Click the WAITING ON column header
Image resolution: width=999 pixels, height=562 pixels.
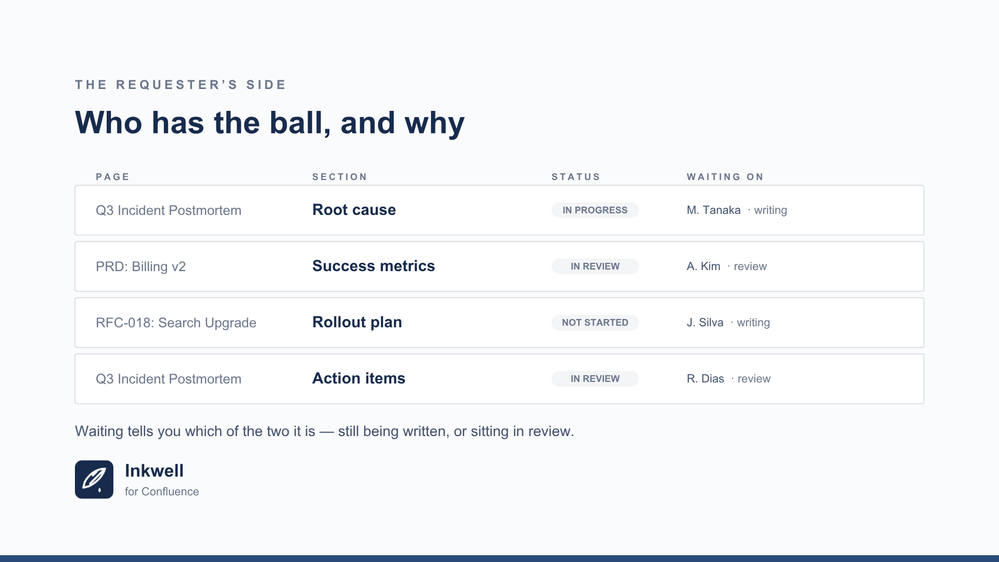725,177
